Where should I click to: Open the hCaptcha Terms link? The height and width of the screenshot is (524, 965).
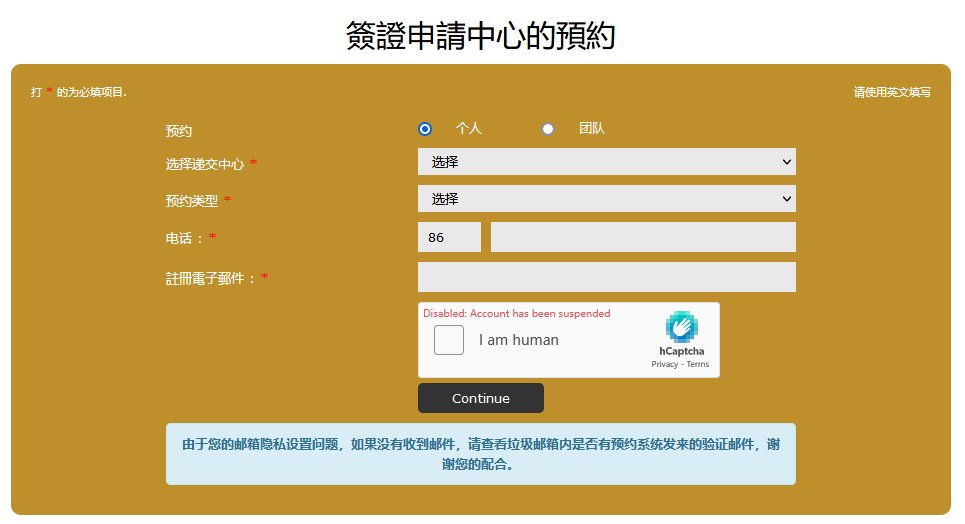[697, 364]
